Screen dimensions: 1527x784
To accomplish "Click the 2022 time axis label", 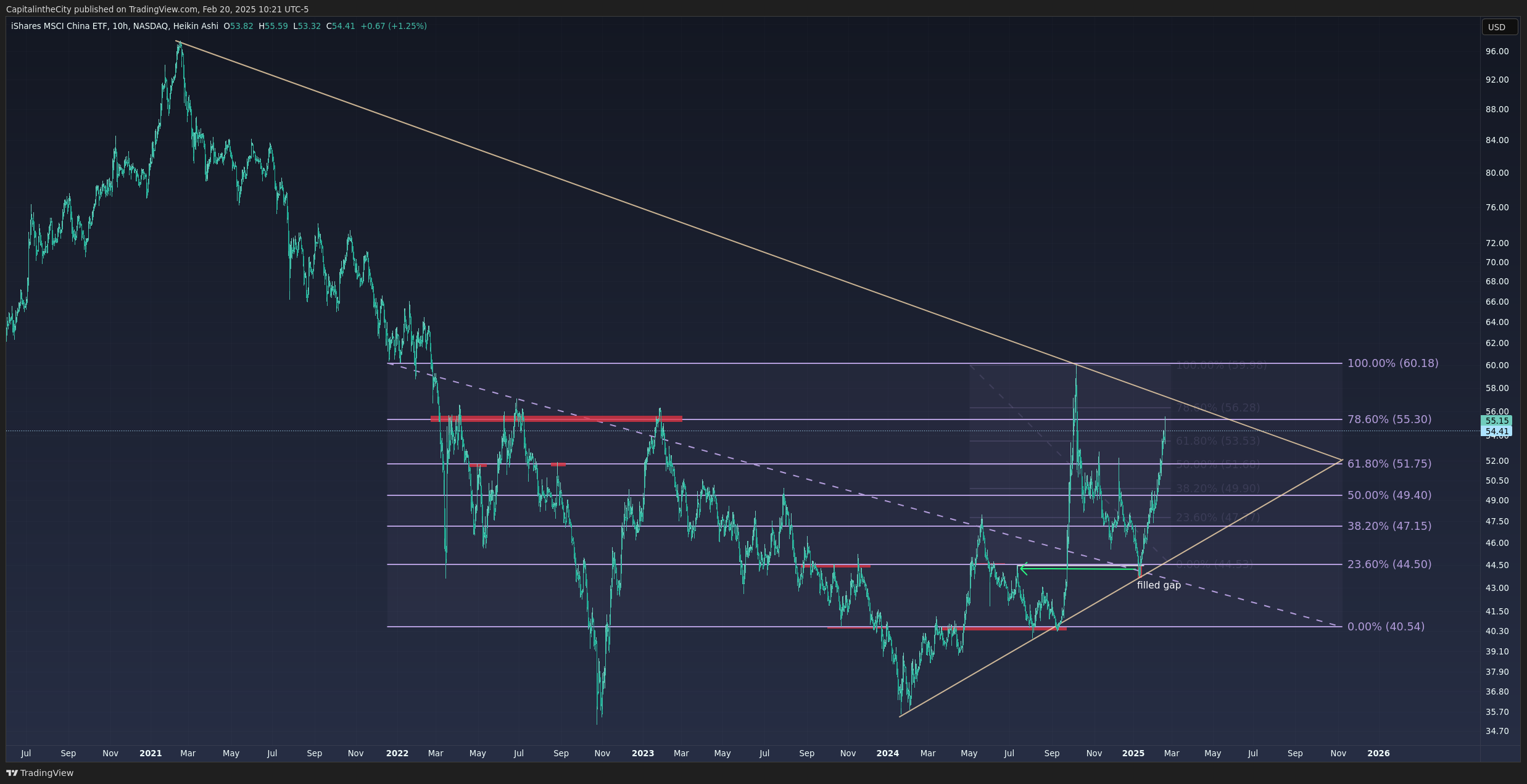I will tap(397, 753).
